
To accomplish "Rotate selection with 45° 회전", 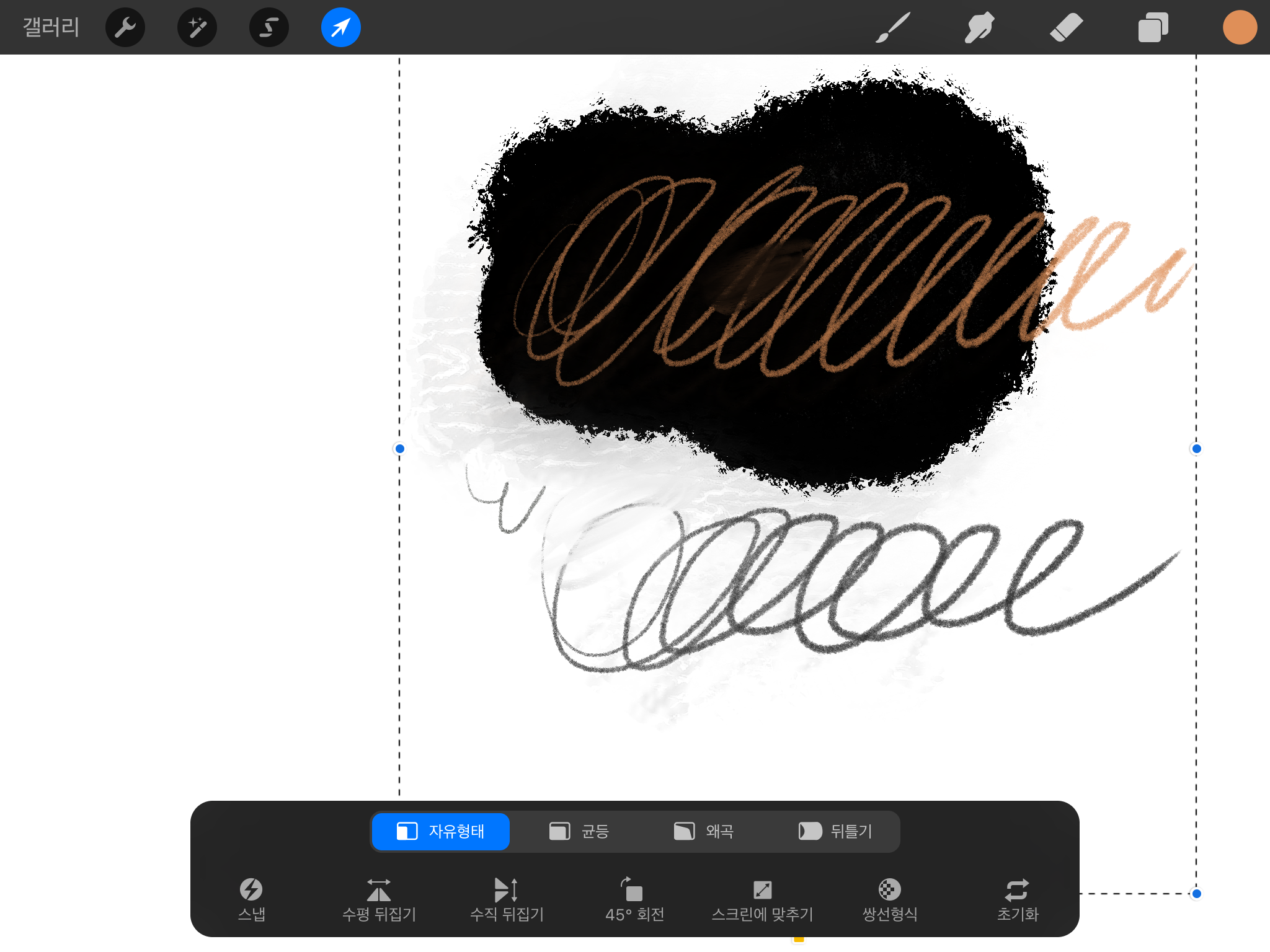I will 634,899.
